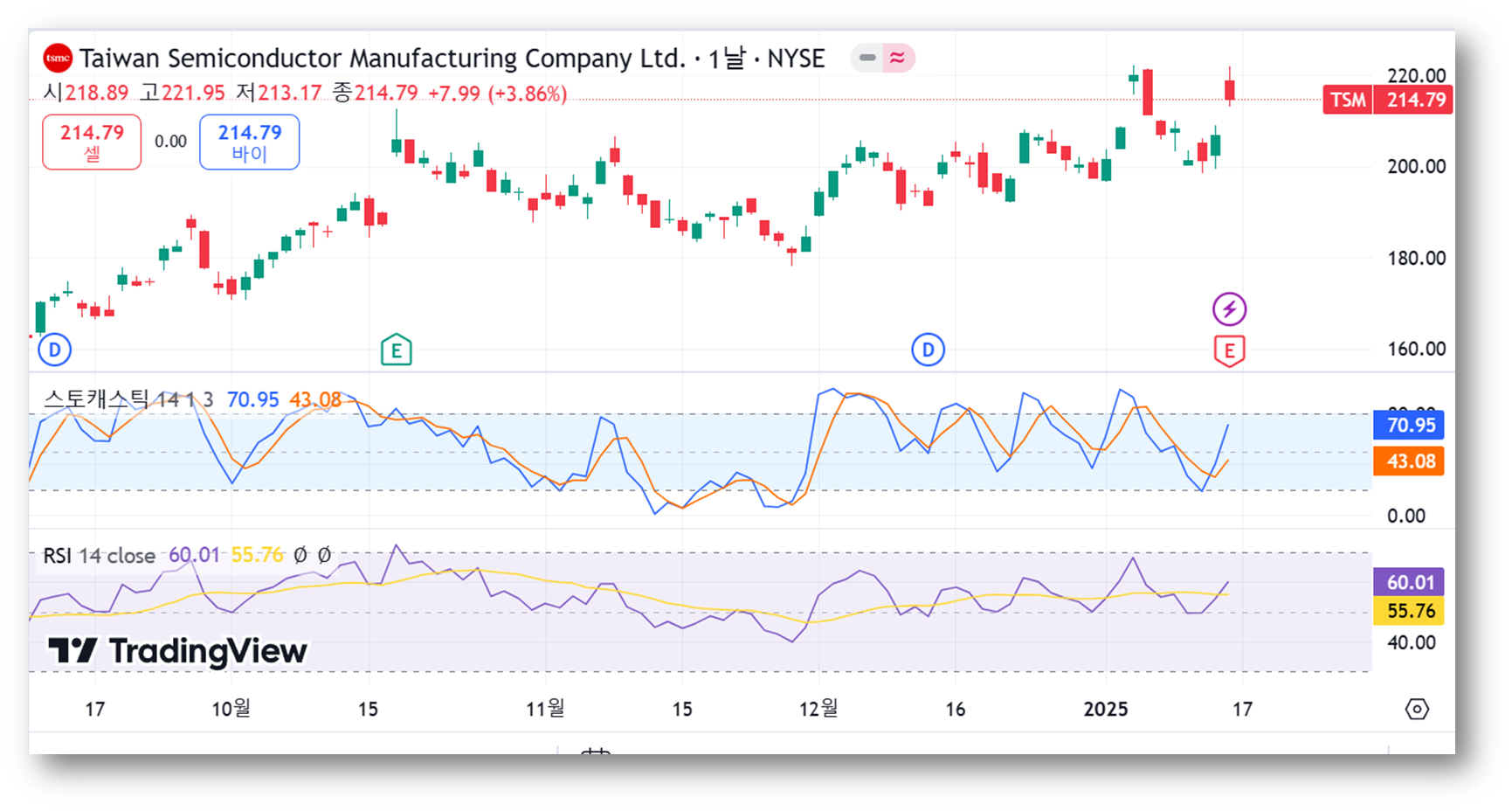Viewport: 1512px width, 811px height.
Task: Click RSI legend value 60.01
Action: tap(194, 555)
